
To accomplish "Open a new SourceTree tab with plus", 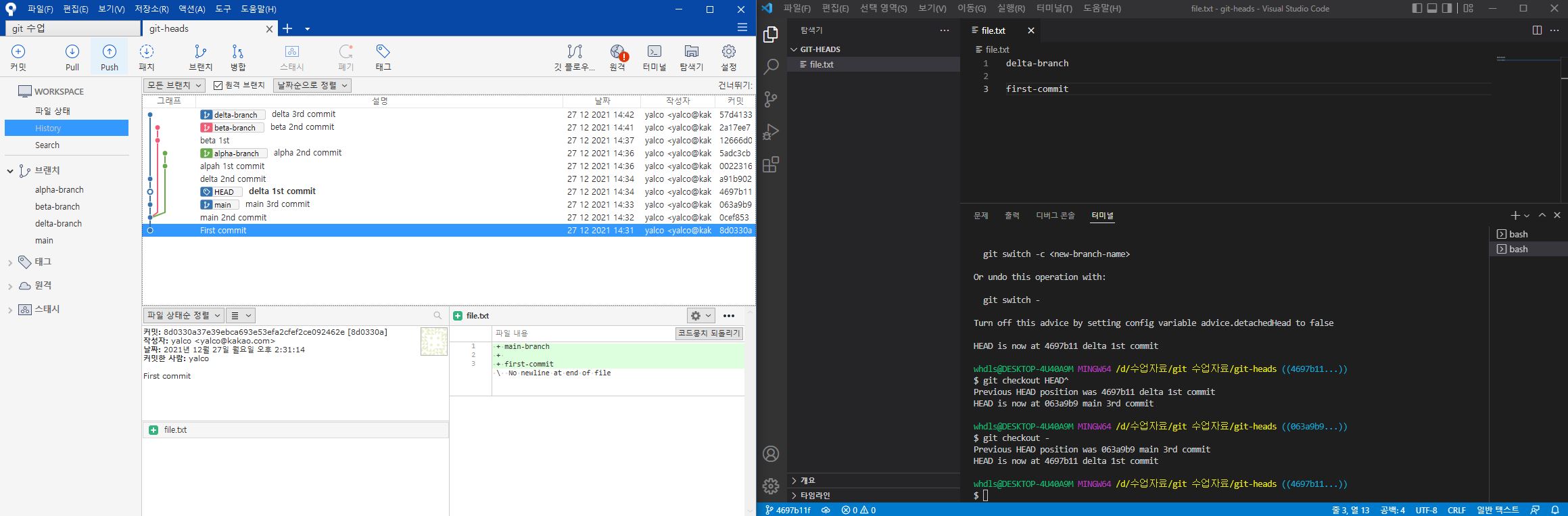I will coord(287,28).
